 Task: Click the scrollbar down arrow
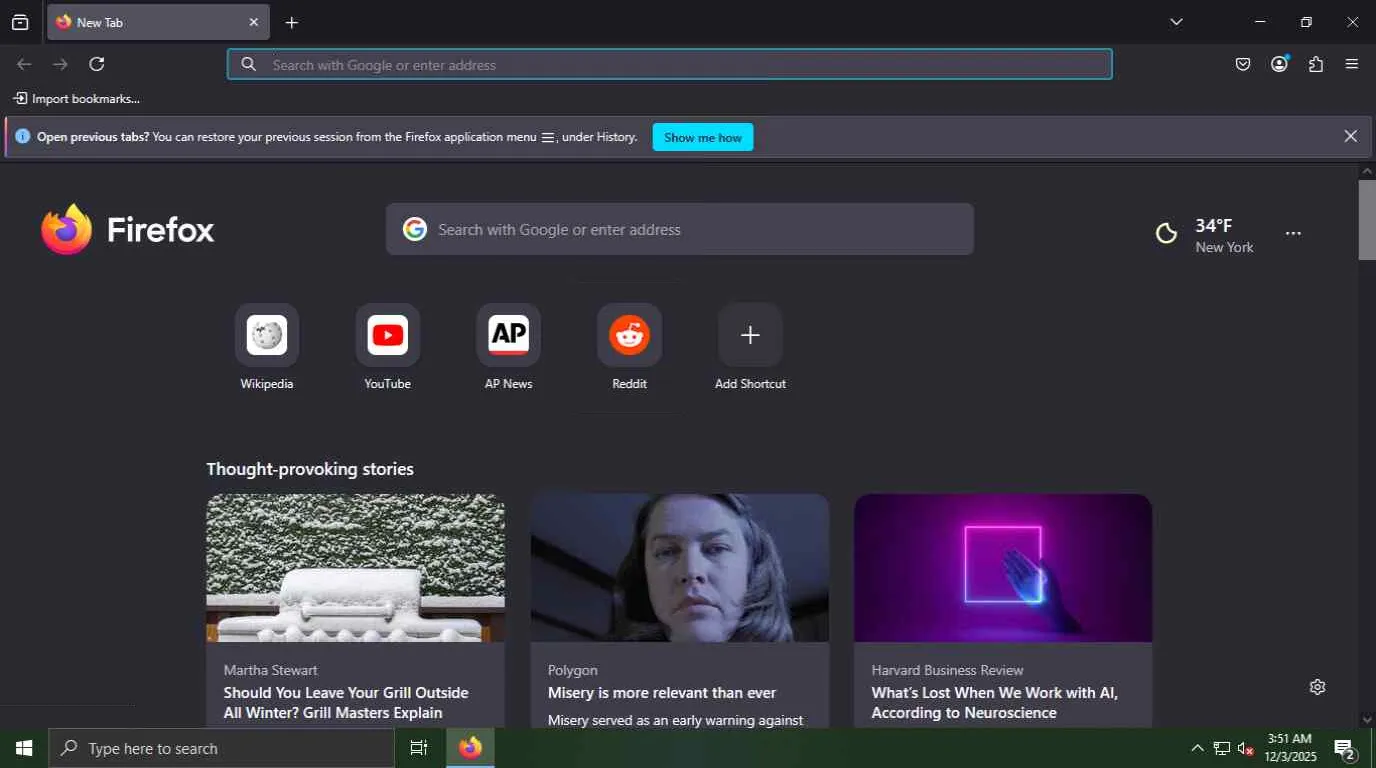1367,720
